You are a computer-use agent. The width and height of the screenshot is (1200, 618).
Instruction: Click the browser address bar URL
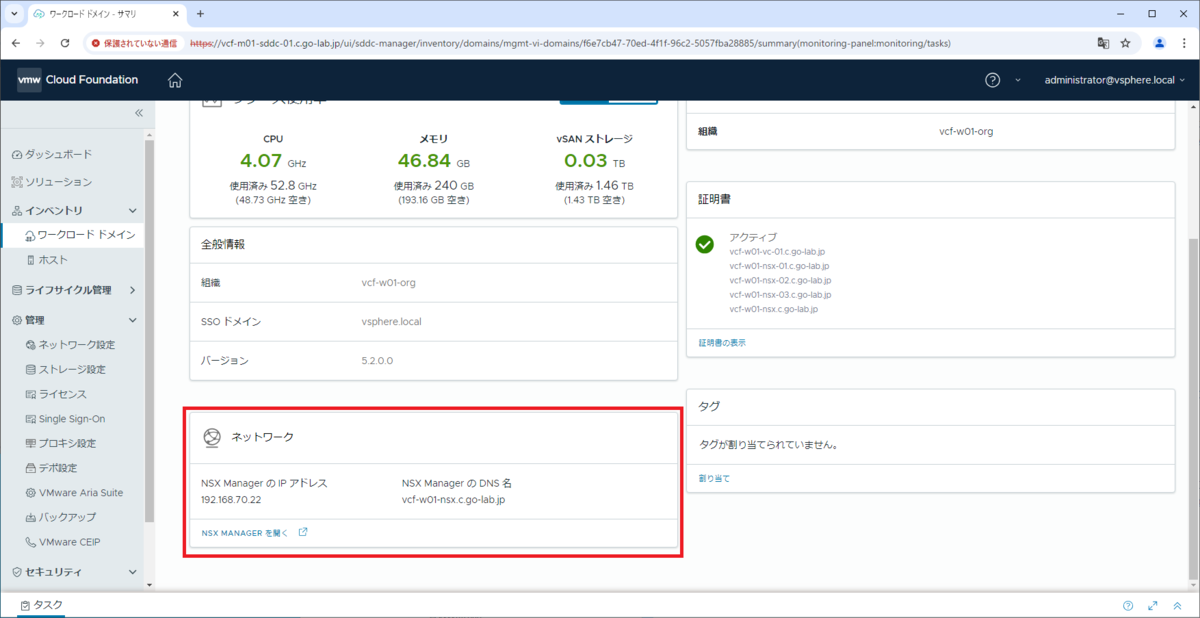tap(570, 44)
